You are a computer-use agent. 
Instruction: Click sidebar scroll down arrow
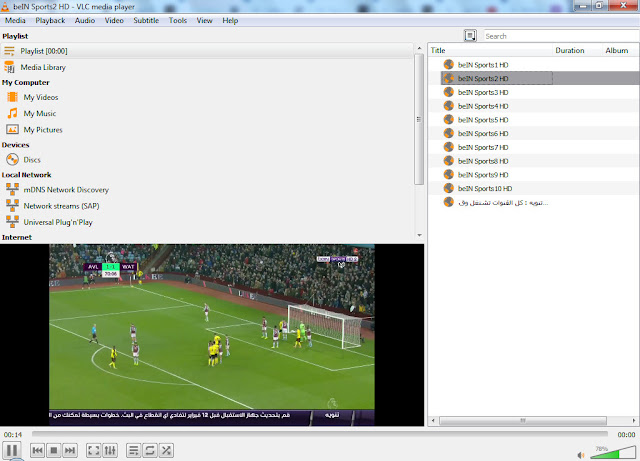[x=419, y=236]
